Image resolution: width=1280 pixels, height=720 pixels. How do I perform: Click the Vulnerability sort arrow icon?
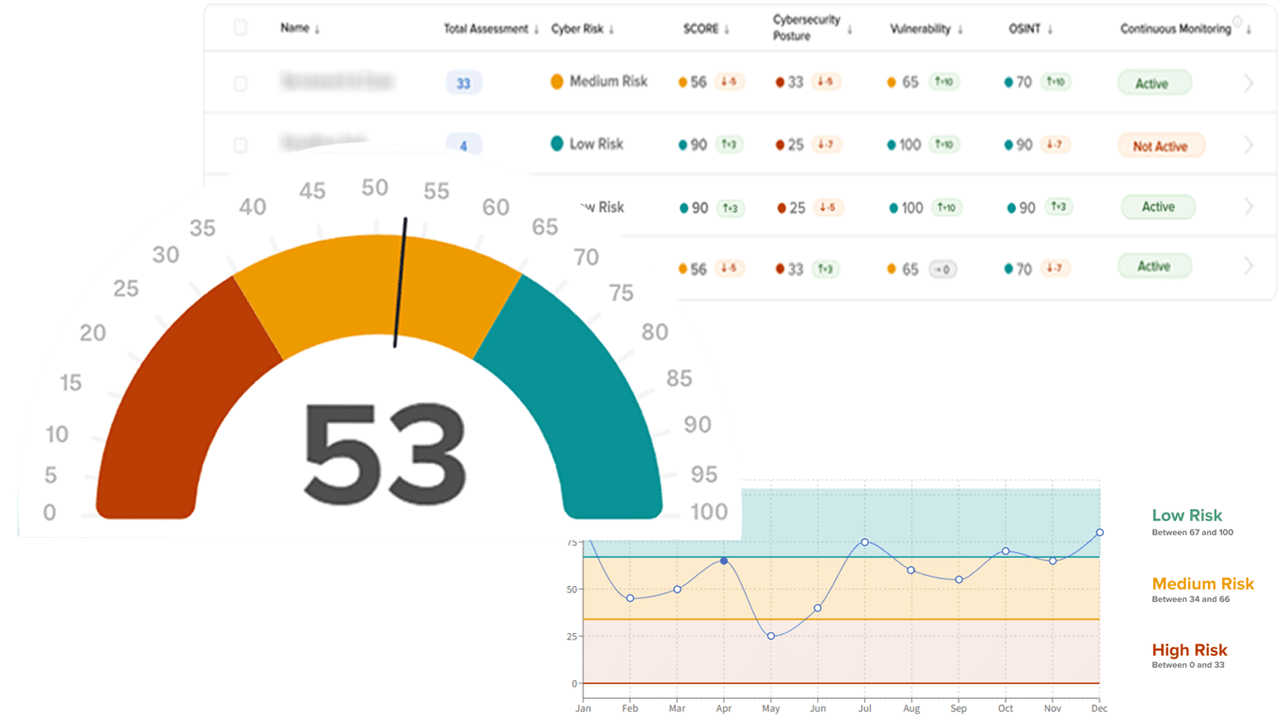coord(959,30)
